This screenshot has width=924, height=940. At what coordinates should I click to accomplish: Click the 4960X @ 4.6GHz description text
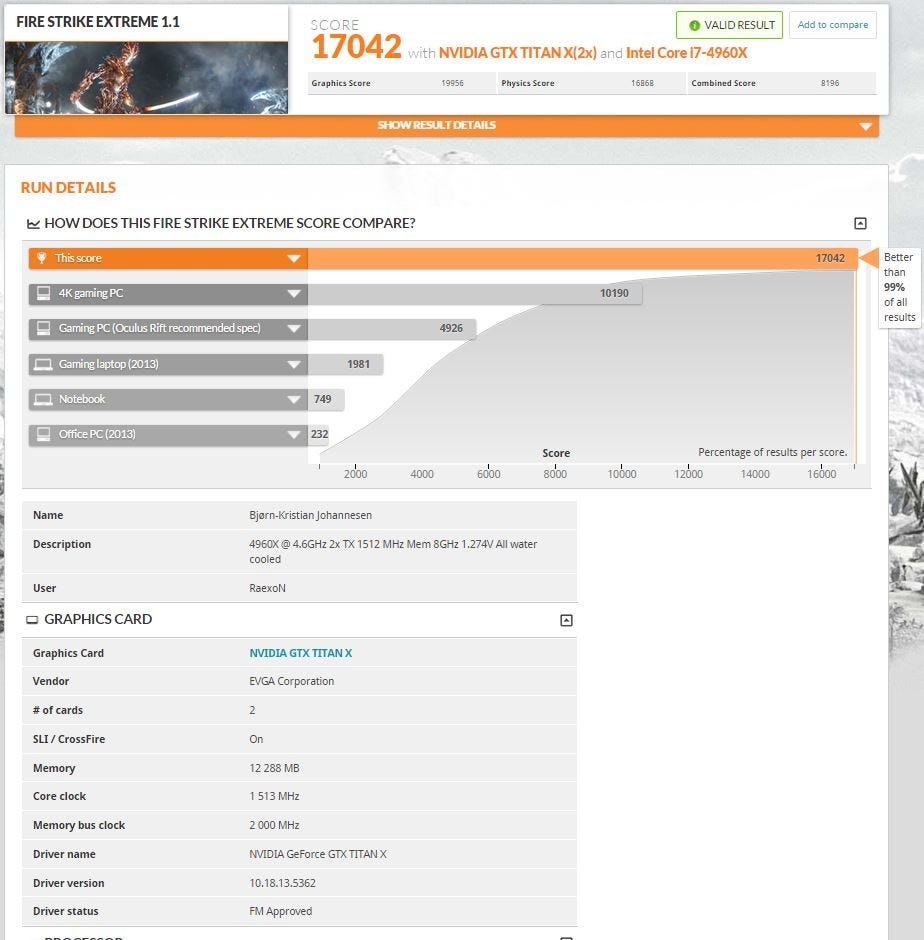click(393, 552)
